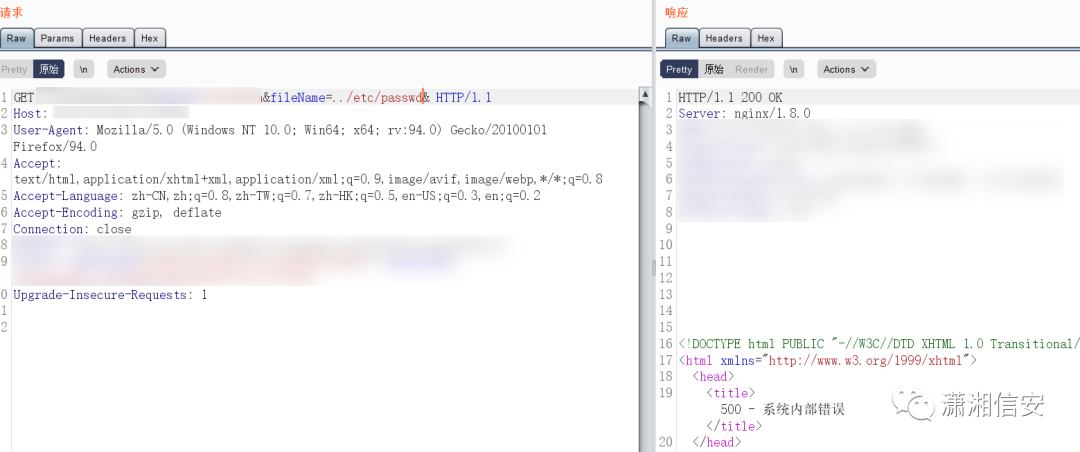
Task: Select 原始 view in response panel
Action: 714,70
